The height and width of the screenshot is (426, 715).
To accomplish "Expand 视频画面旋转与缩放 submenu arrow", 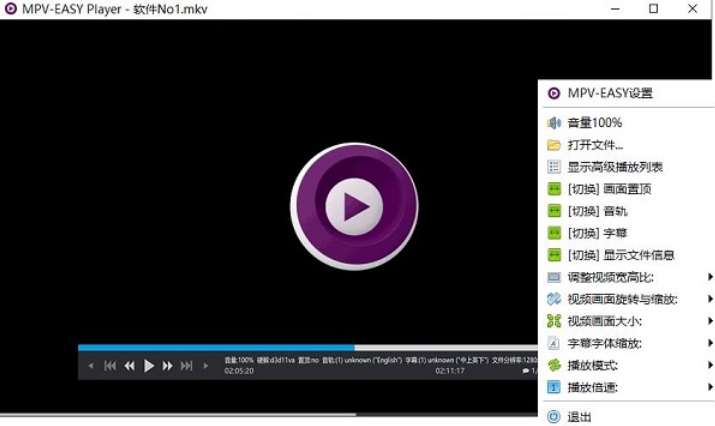I will coord(710,299).
